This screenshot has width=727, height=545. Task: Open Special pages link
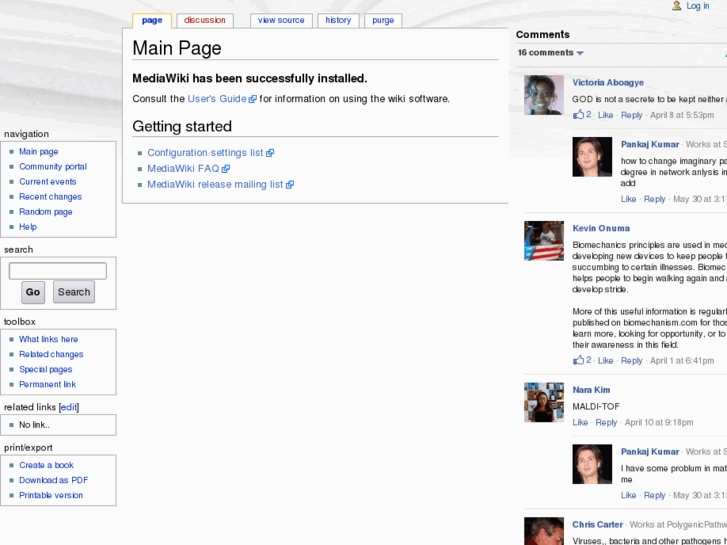point(45,370)
